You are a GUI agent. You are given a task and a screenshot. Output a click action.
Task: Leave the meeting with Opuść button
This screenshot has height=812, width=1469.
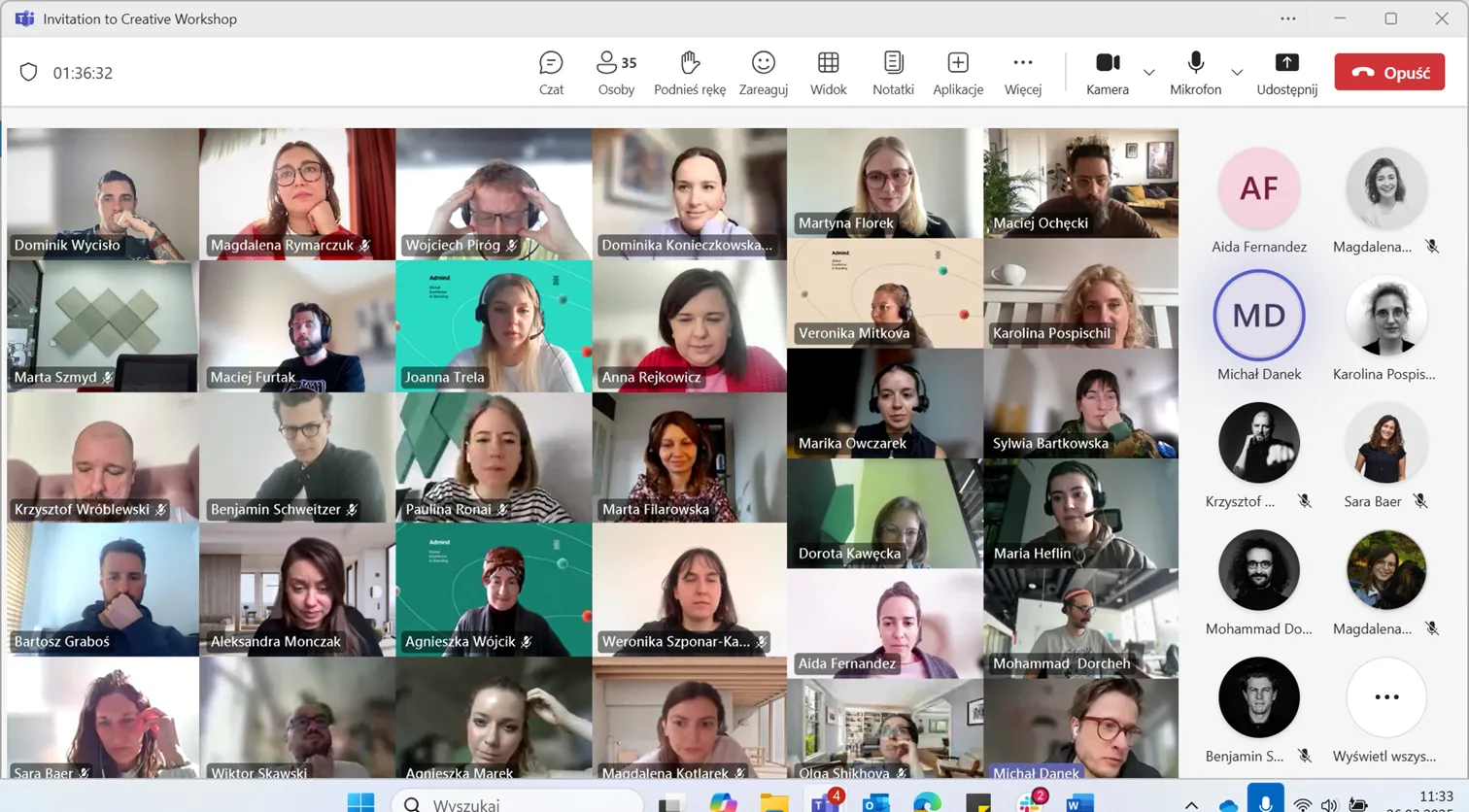[x=1388, y=73]
